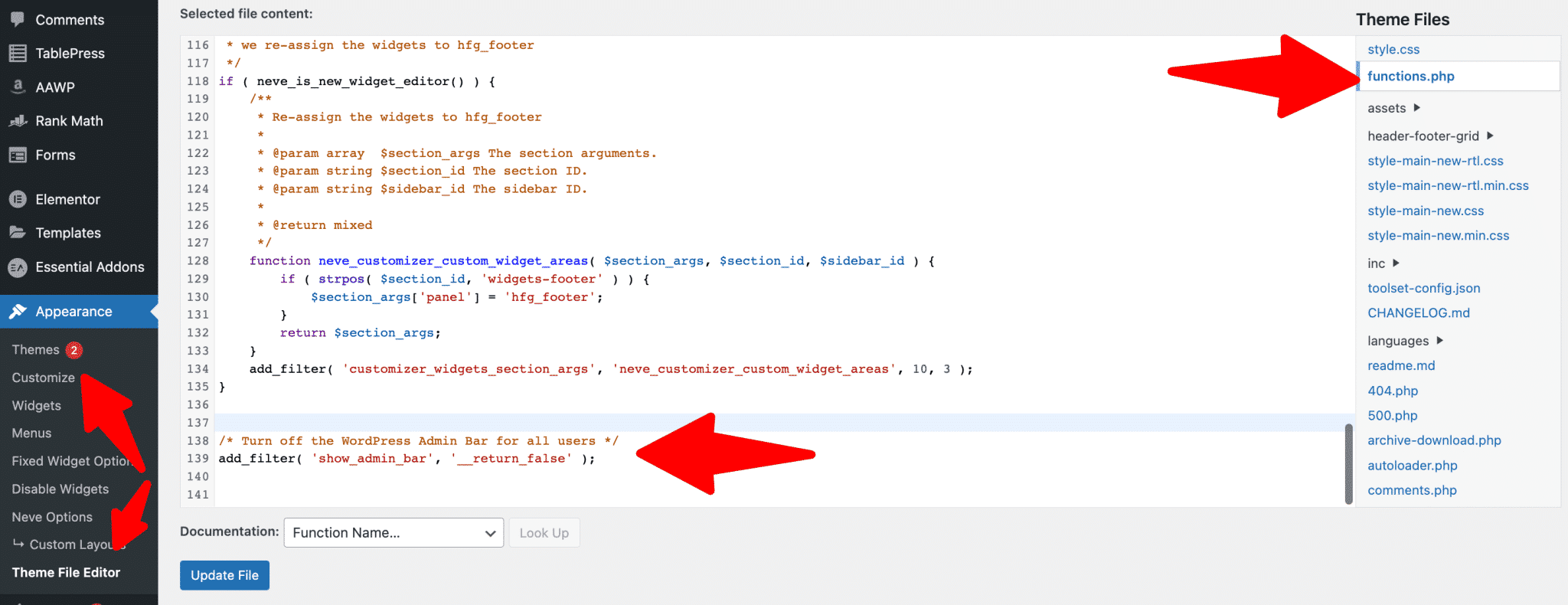
Task: Open 500.php file
Action: tap(1392, 415)
